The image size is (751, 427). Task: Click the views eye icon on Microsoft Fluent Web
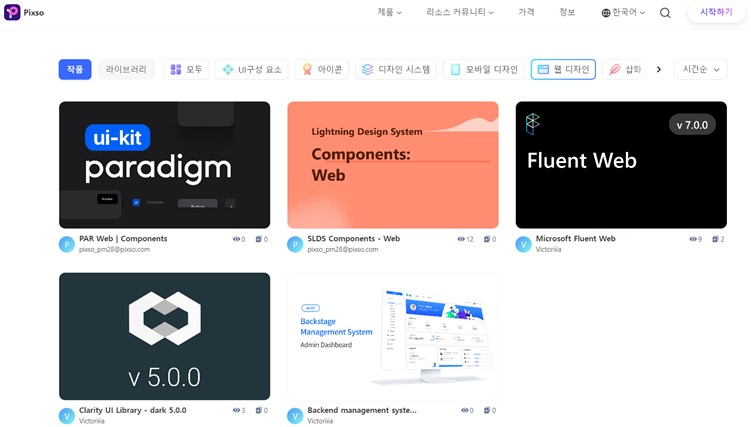tap(693, 239)
